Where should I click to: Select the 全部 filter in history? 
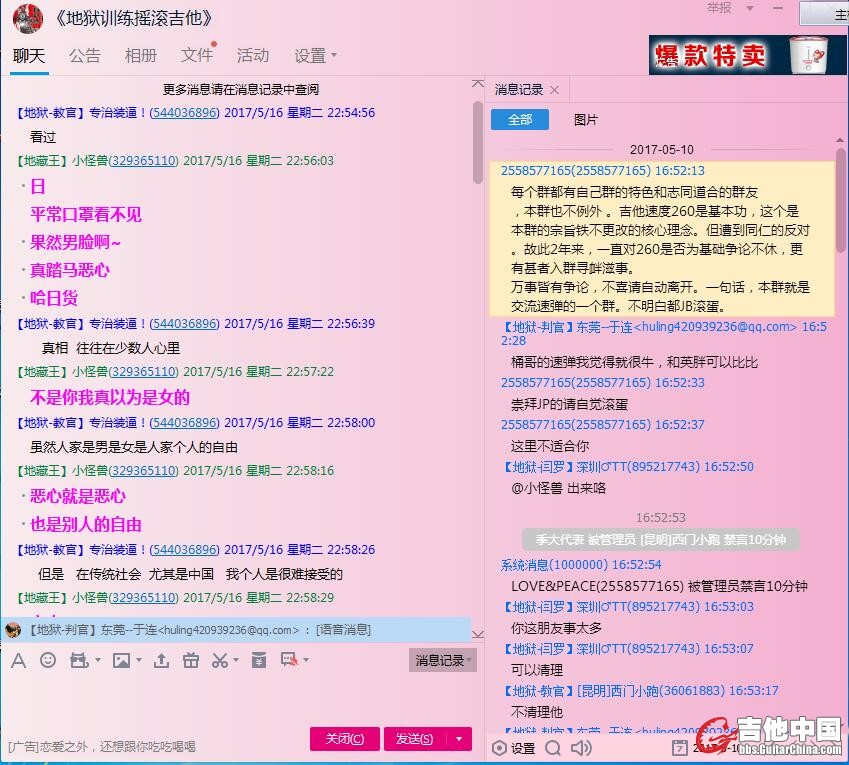click(520, 119)
